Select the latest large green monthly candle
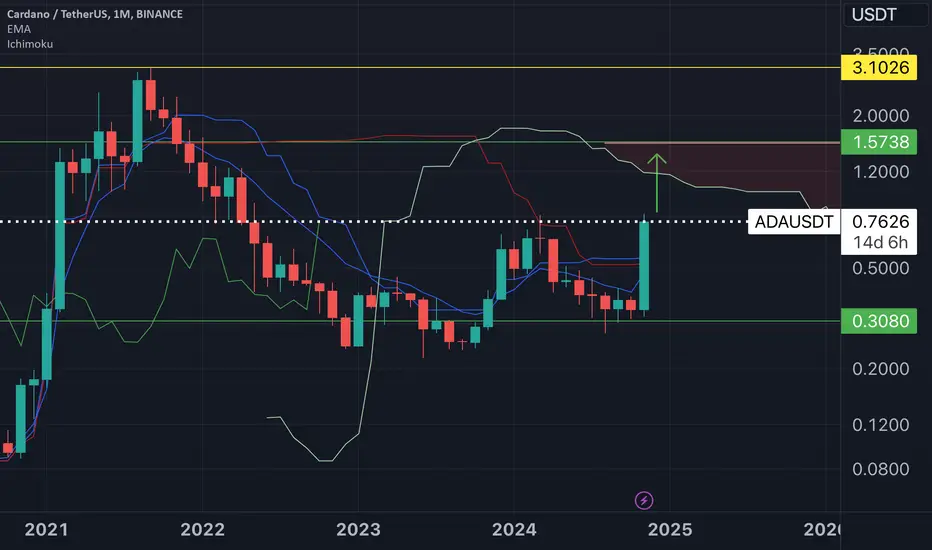This screenshot has height=550, width=932. coord(644,265)
